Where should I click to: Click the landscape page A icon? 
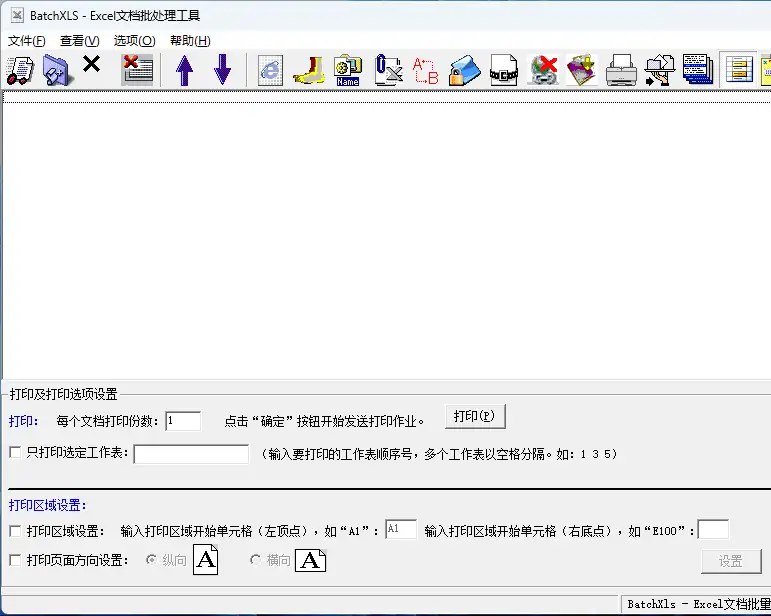pos(311,560)
